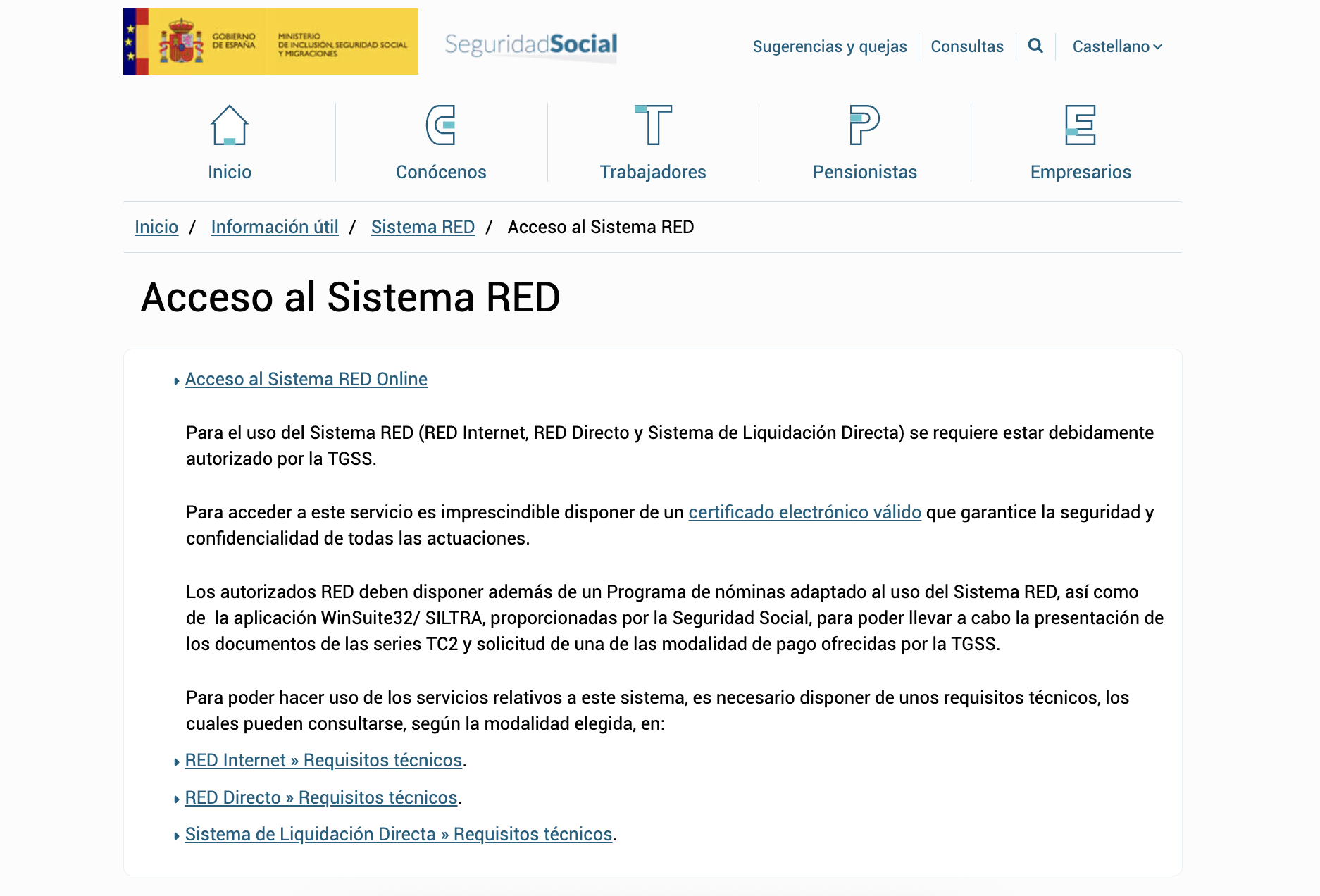Open Acceso al Sistema RED Online link
The height and width of the screenshot is (896, 1320).
point(306,379)
